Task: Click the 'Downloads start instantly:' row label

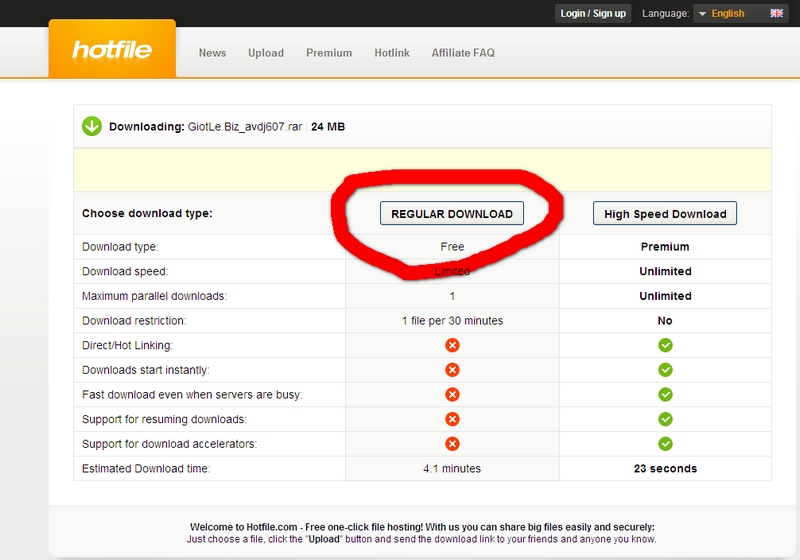Action: click(x=146, y=370)
